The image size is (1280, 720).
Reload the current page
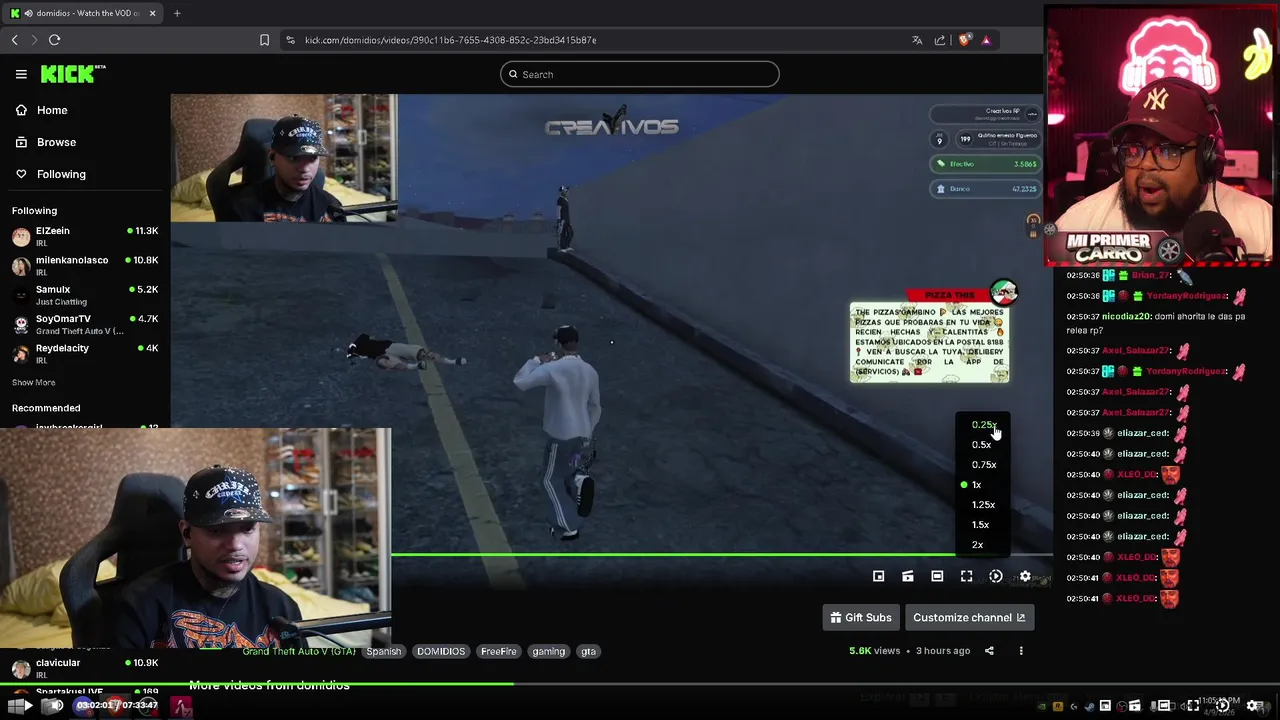click(54, 40)
